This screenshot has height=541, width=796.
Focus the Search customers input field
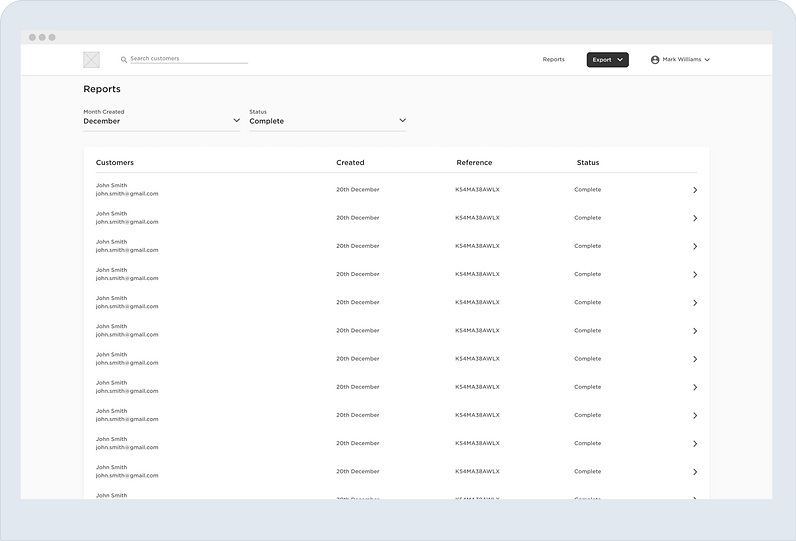click(189, 59)
